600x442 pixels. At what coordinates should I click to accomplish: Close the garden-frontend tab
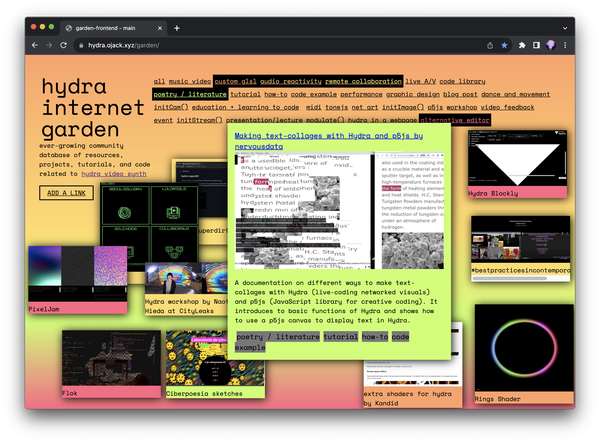(161, 26)
